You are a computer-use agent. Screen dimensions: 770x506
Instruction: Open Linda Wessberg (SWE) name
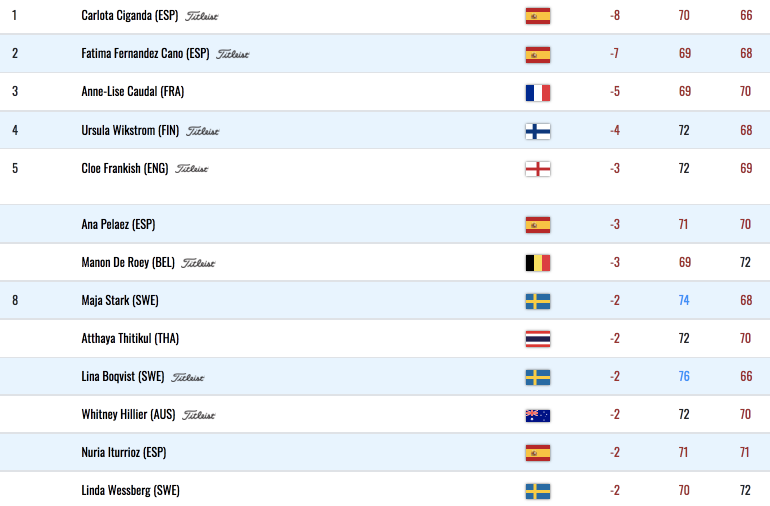(x=131, y=490)
